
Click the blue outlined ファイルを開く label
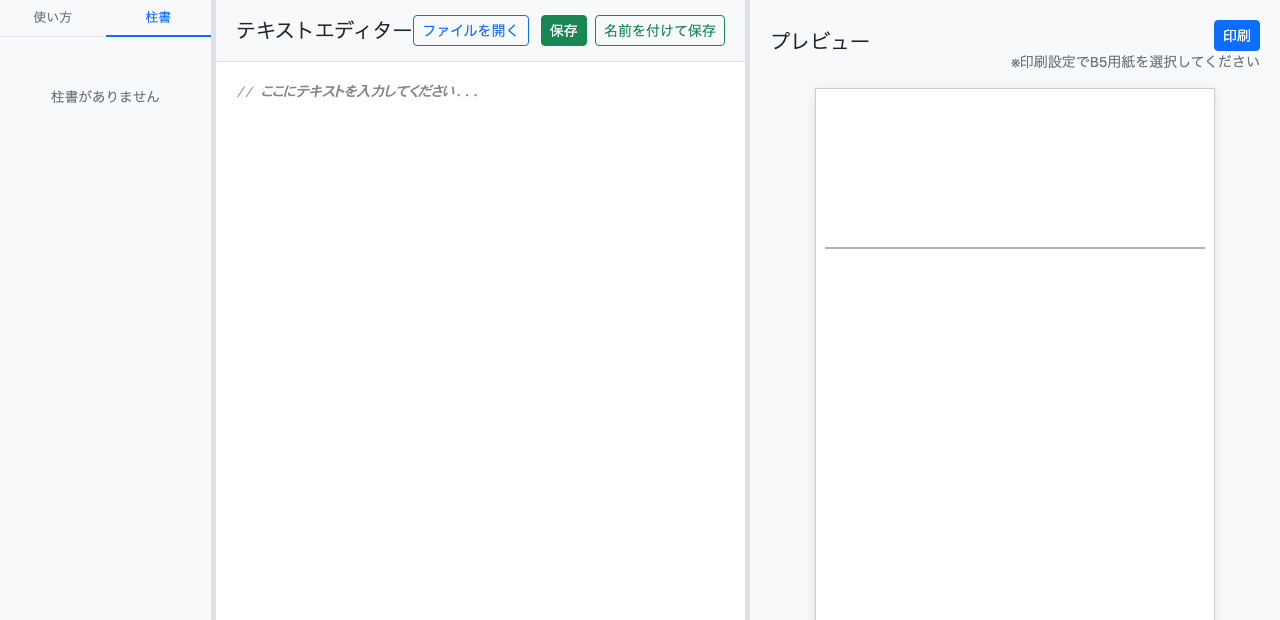click(x=470, y=30)
